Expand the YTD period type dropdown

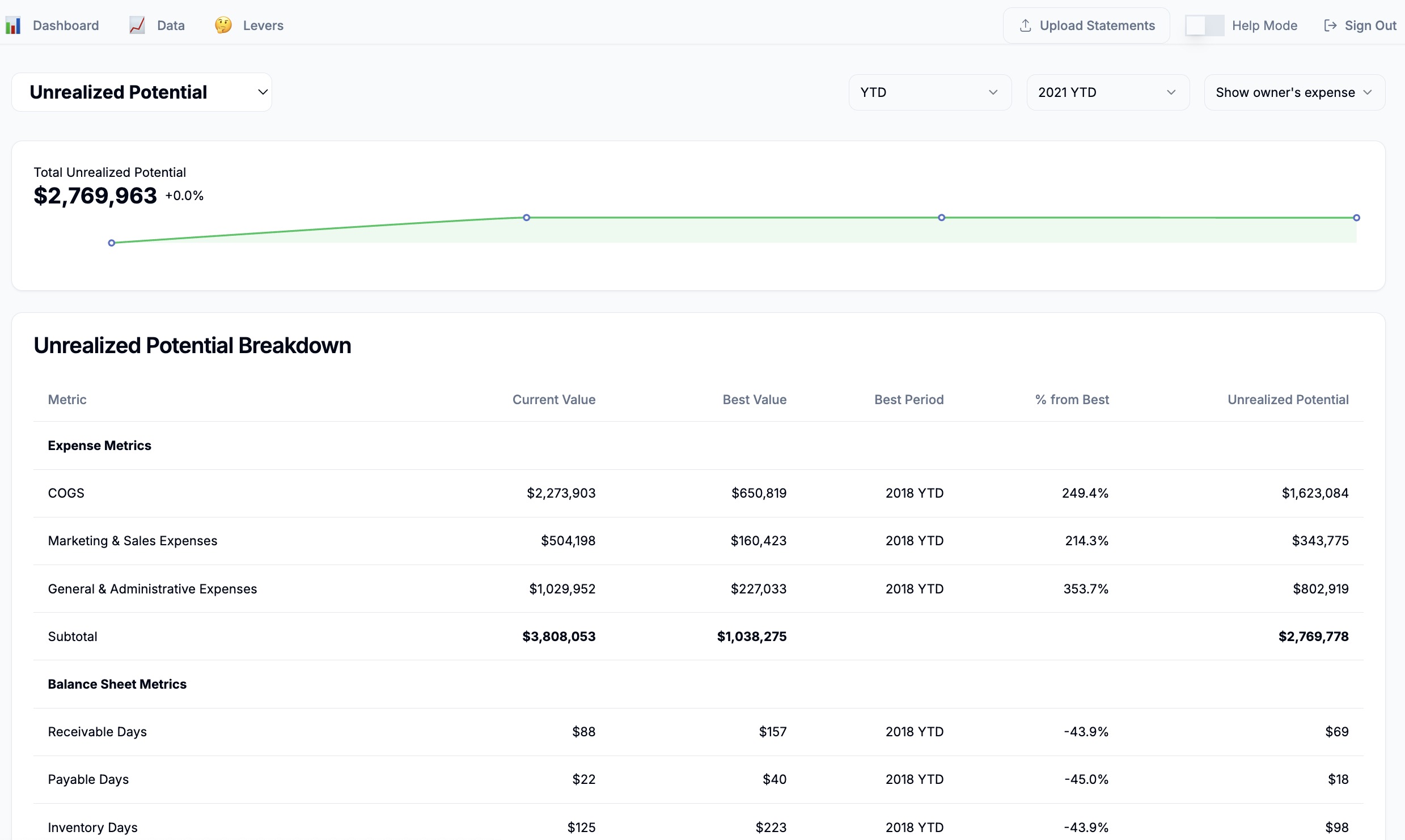pos(929,92)
